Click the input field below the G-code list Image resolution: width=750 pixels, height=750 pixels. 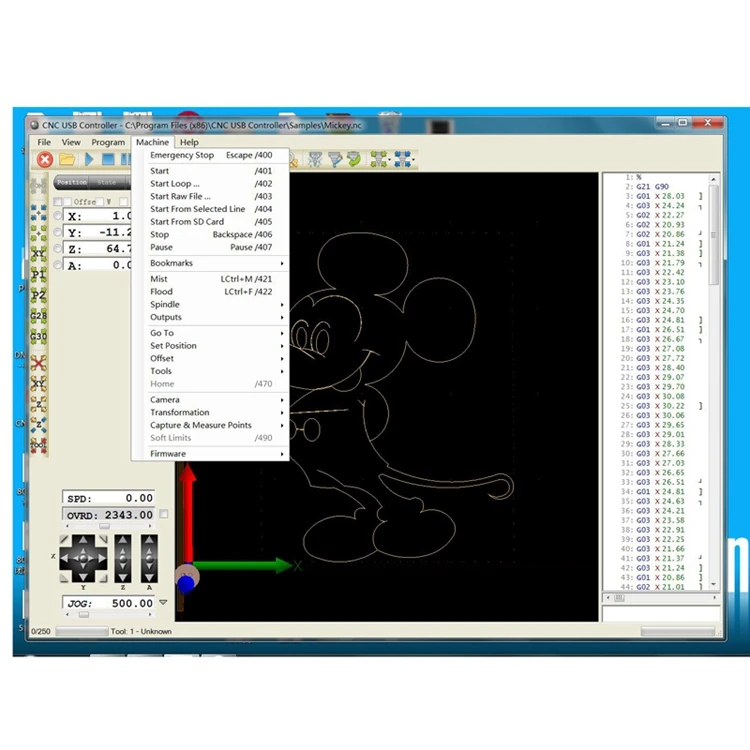[x=661, y=613]
